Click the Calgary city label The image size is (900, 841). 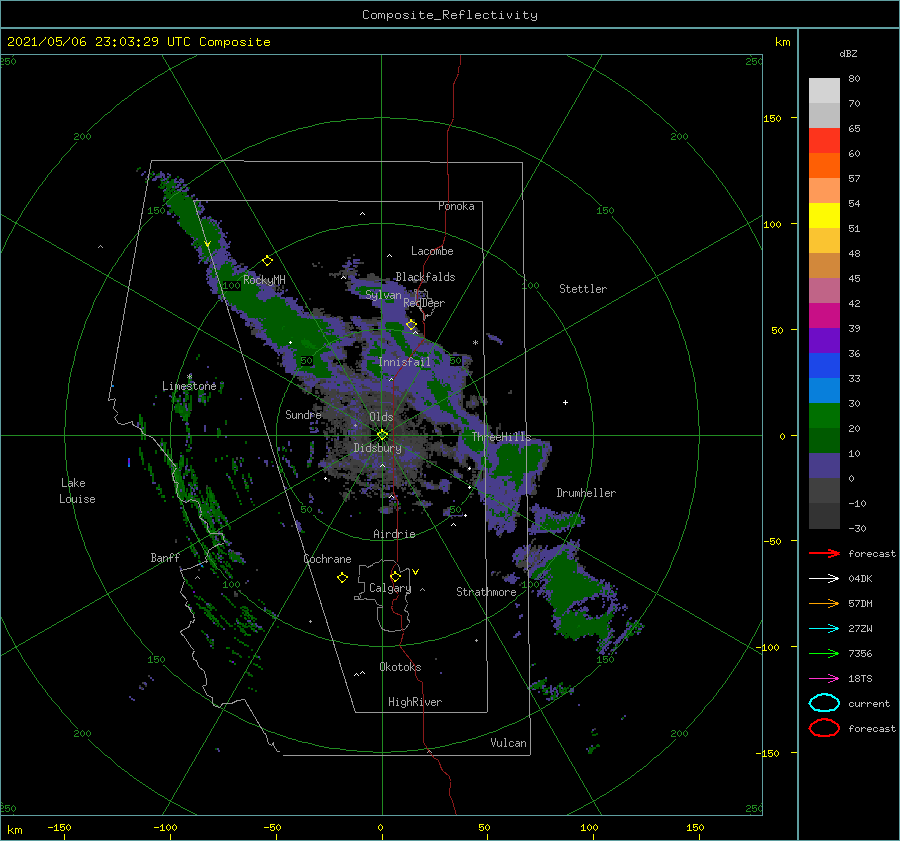pos(390,588)
